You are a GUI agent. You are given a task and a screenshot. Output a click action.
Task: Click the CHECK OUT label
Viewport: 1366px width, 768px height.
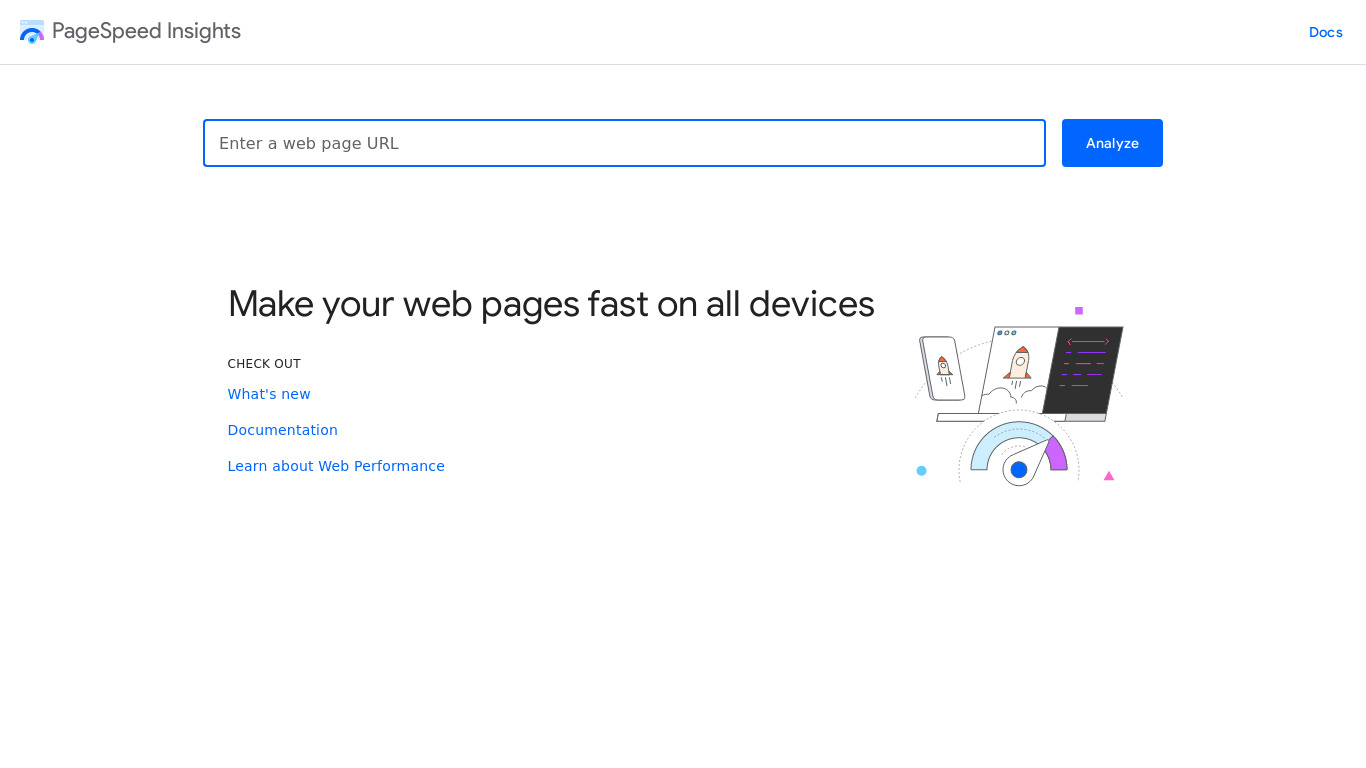tap(264, 364)
